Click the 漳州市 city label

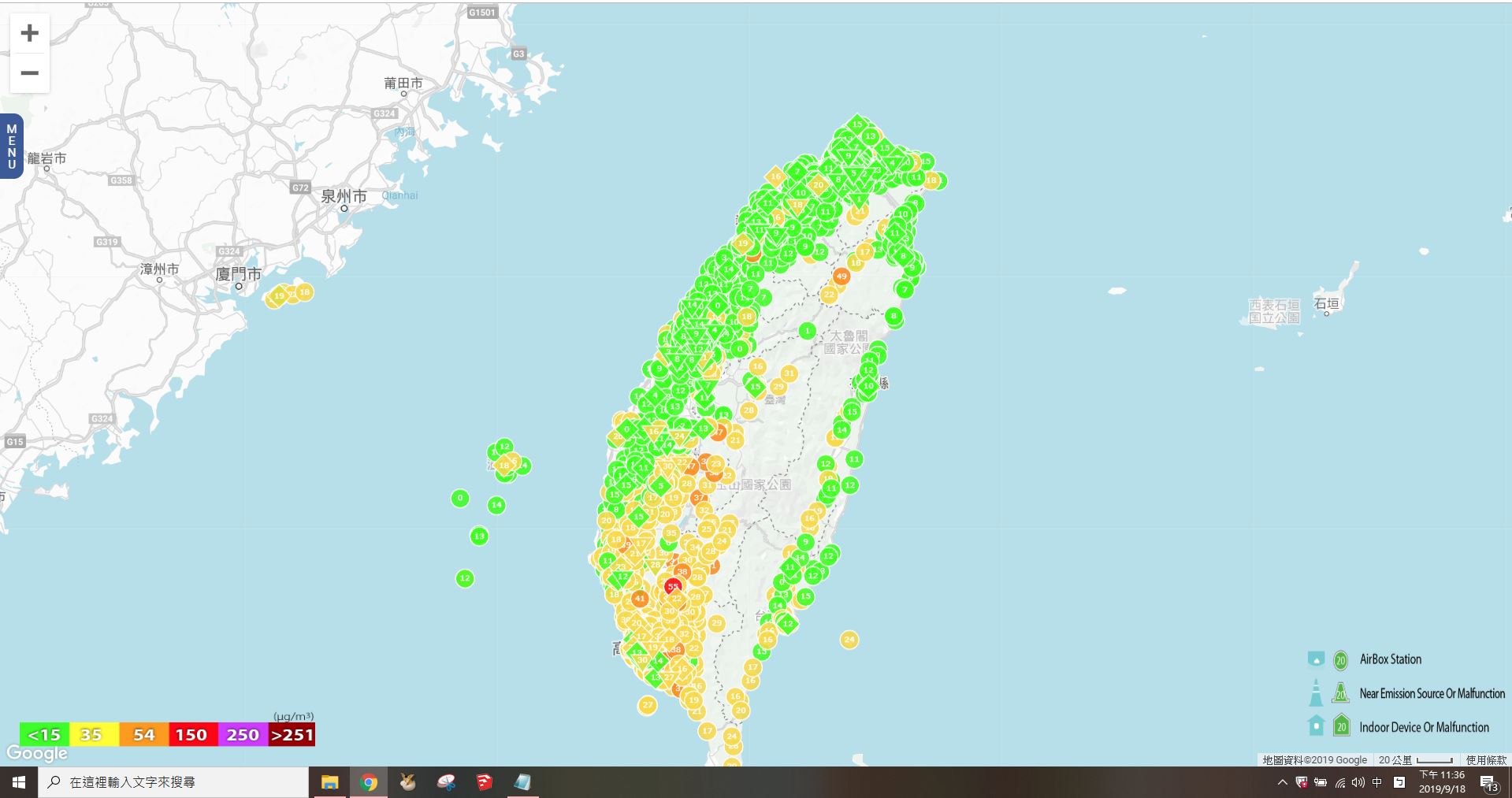pyautogui.click(x=159, y=269)
